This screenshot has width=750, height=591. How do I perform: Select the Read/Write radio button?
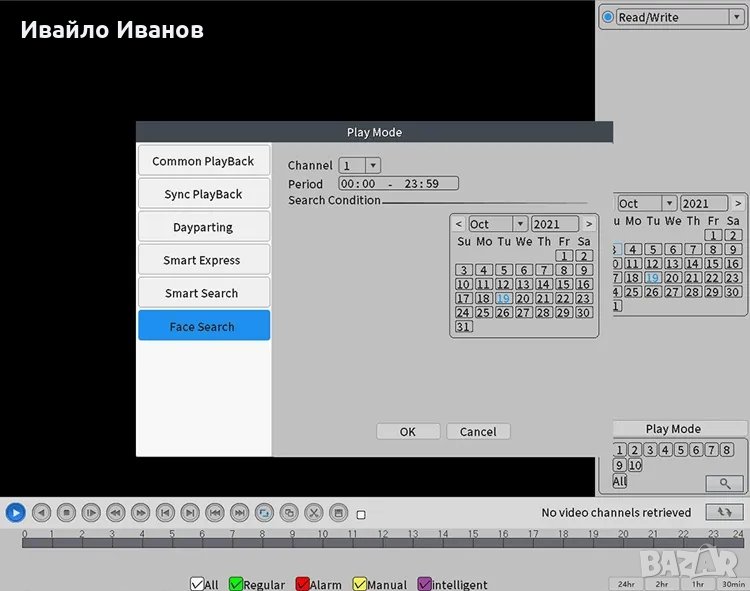click(x=608, y=17)
